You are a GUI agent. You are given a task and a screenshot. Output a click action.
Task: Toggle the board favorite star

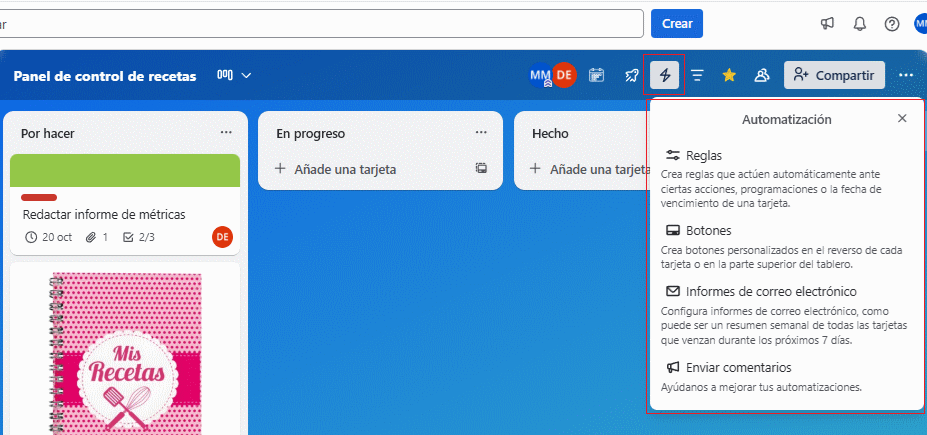(x=729, y=75)
